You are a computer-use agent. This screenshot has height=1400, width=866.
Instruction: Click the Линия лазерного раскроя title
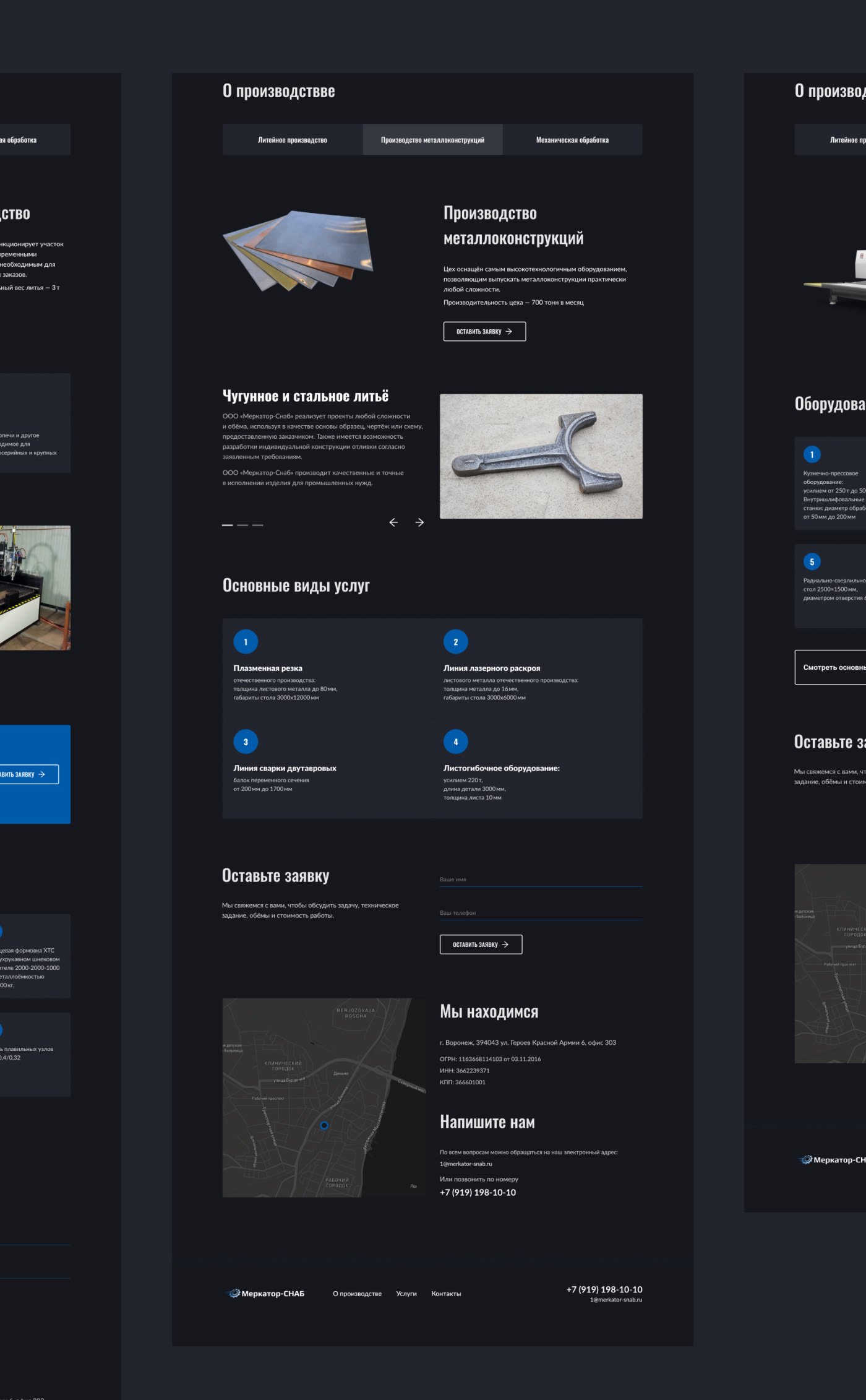492,668
